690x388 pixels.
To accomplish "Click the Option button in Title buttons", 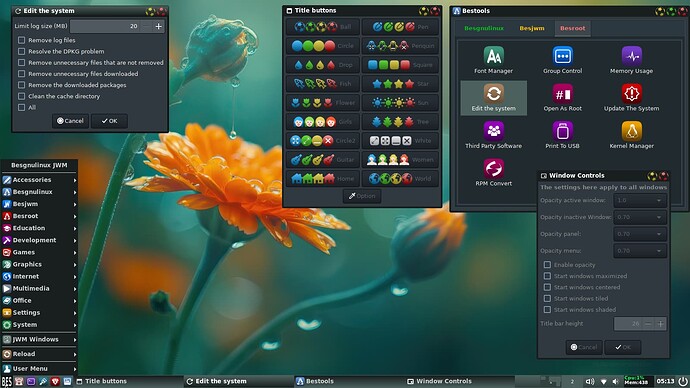I will 362,196.
